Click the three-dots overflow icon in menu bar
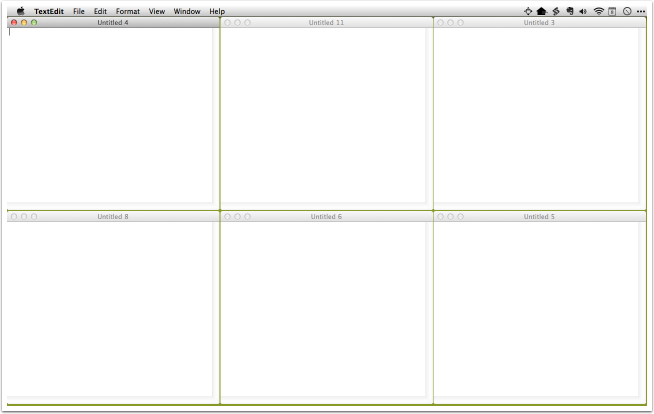 coord(640,11)
